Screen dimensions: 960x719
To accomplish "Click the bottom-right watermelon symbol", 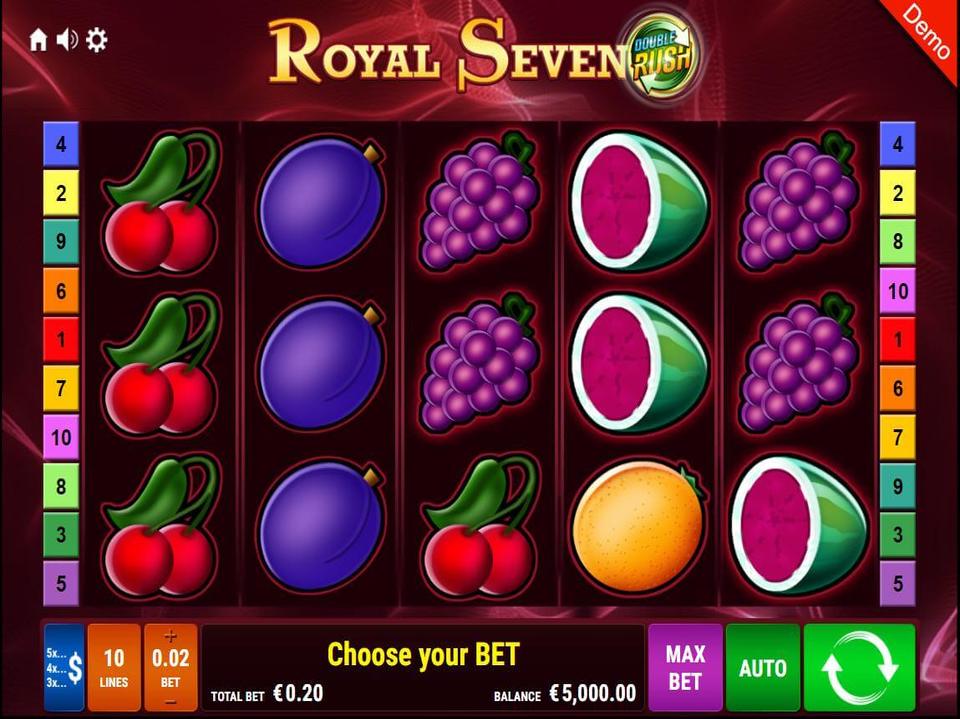I will coord(800,525).
